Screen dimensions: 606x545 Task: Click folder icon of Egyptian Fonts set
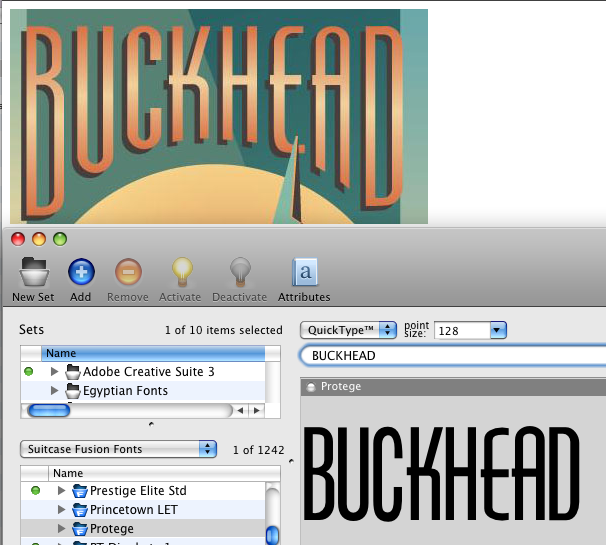point(73,391)
